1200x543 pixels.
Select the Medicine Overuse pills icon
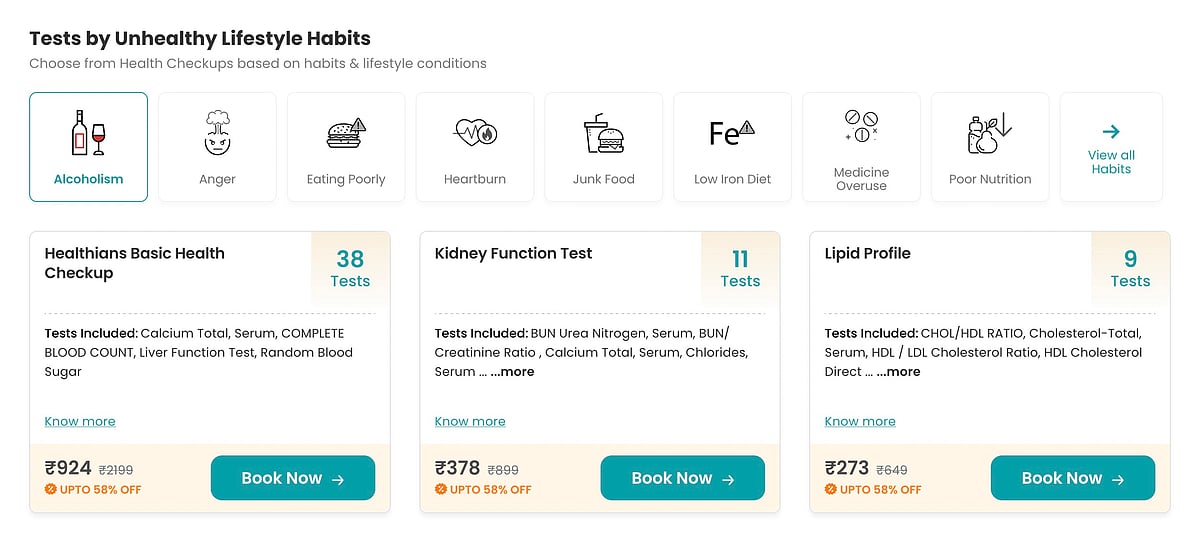861,127
